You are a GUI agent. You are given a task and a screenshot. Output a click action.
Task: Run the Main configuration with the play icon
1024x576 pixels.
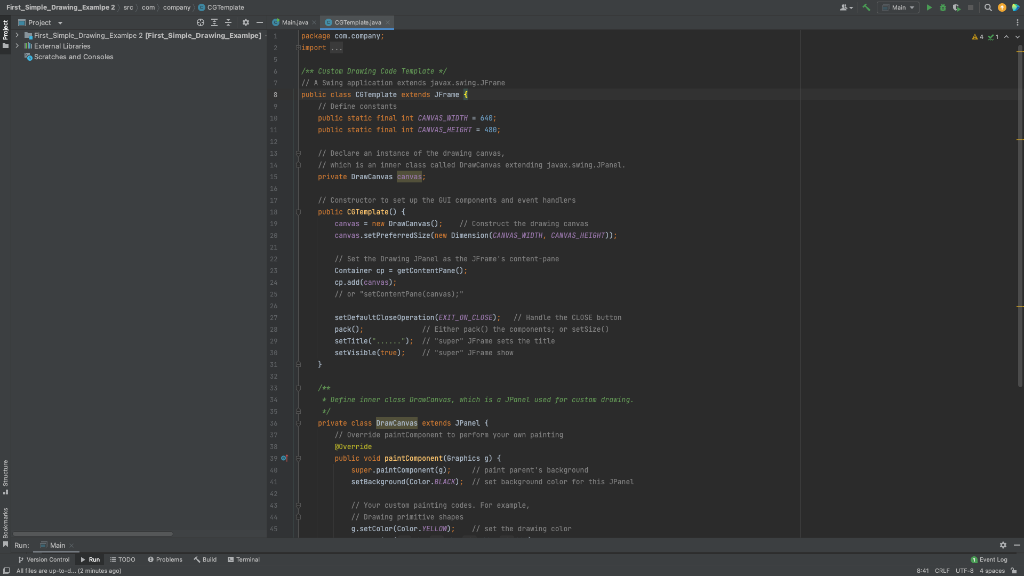click(x=929, y=8)
